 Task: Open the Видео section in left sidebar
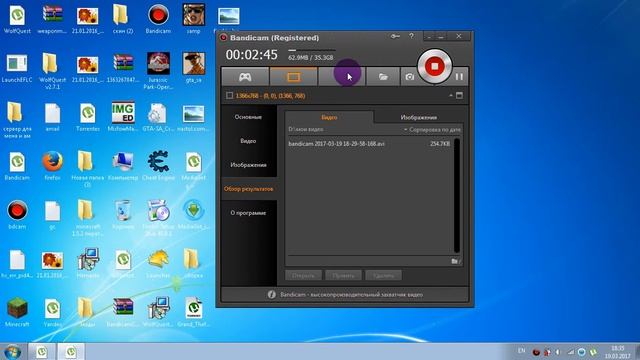click(x=248, y=141)
